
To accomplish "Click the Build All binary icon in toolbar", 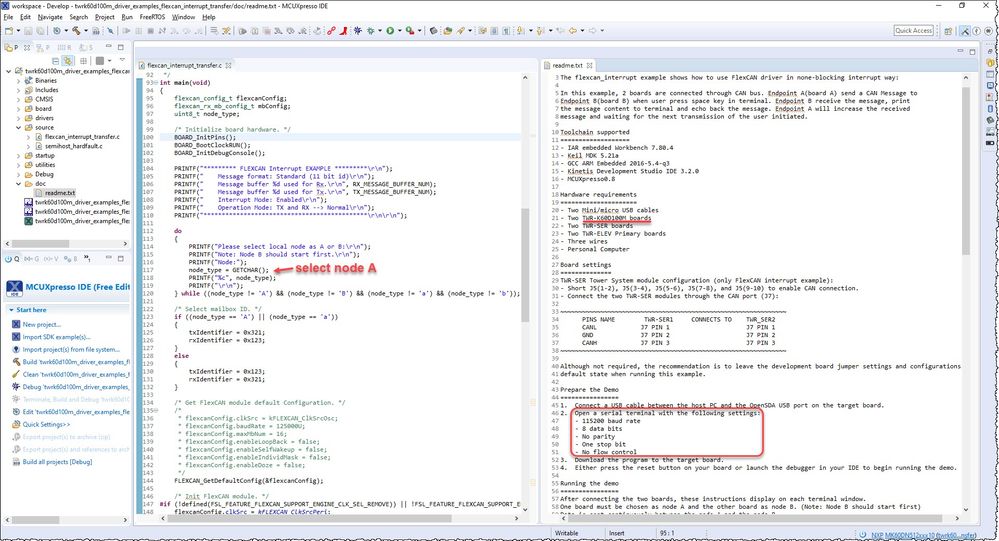I will tap(96, 31).
